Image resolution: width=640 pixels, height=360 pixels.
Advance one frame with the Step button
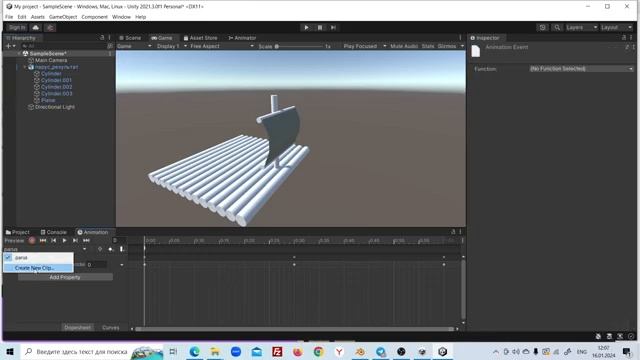(x=333, y=27)
